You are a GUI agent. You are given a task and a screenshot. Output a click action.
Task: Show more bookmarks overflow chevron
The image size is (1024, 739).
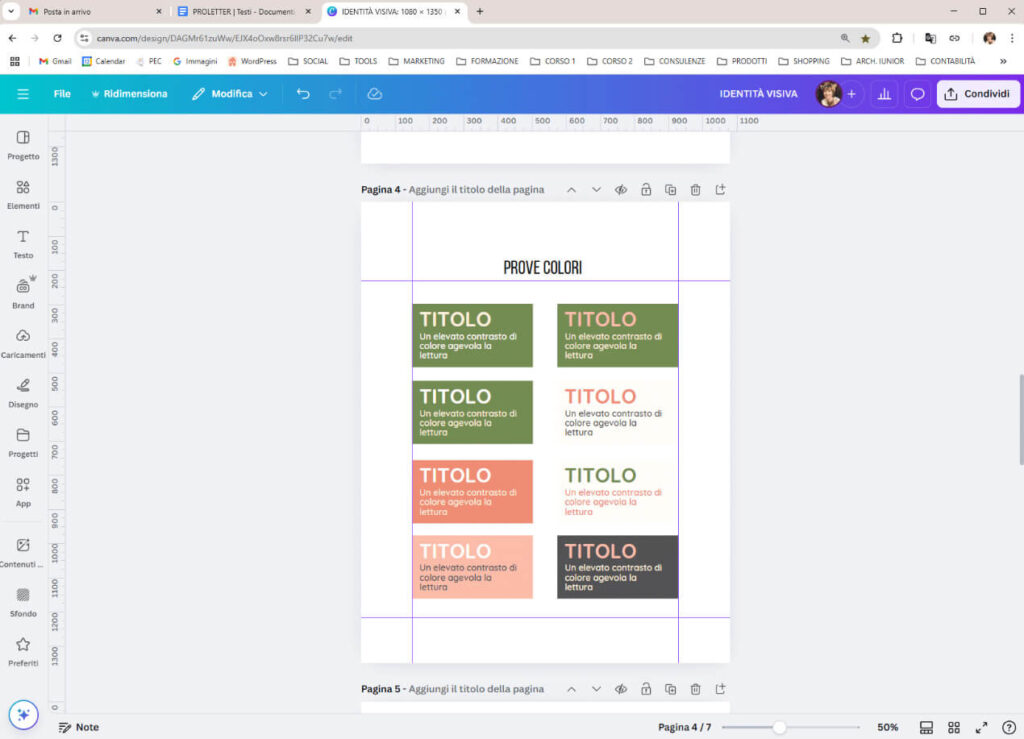(1003, 61)
